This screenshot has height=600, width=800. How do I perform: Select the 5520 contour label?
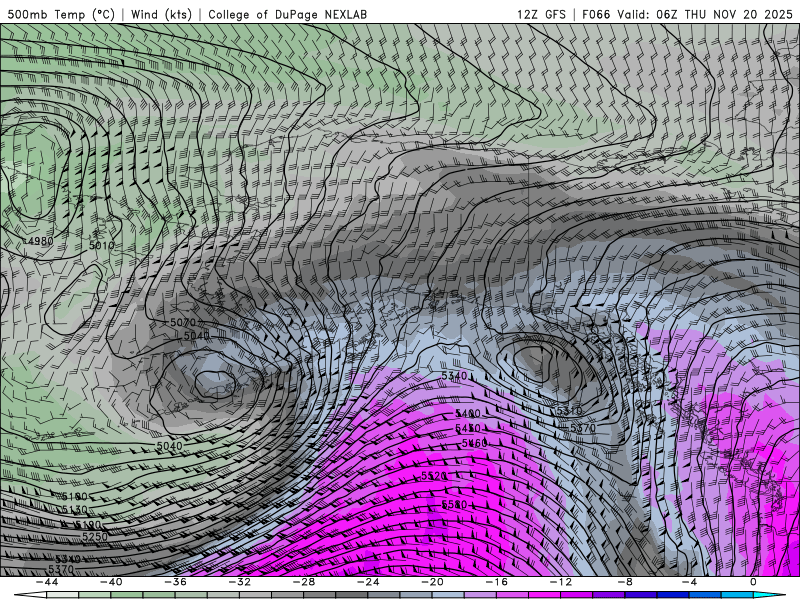coord(434,476)
